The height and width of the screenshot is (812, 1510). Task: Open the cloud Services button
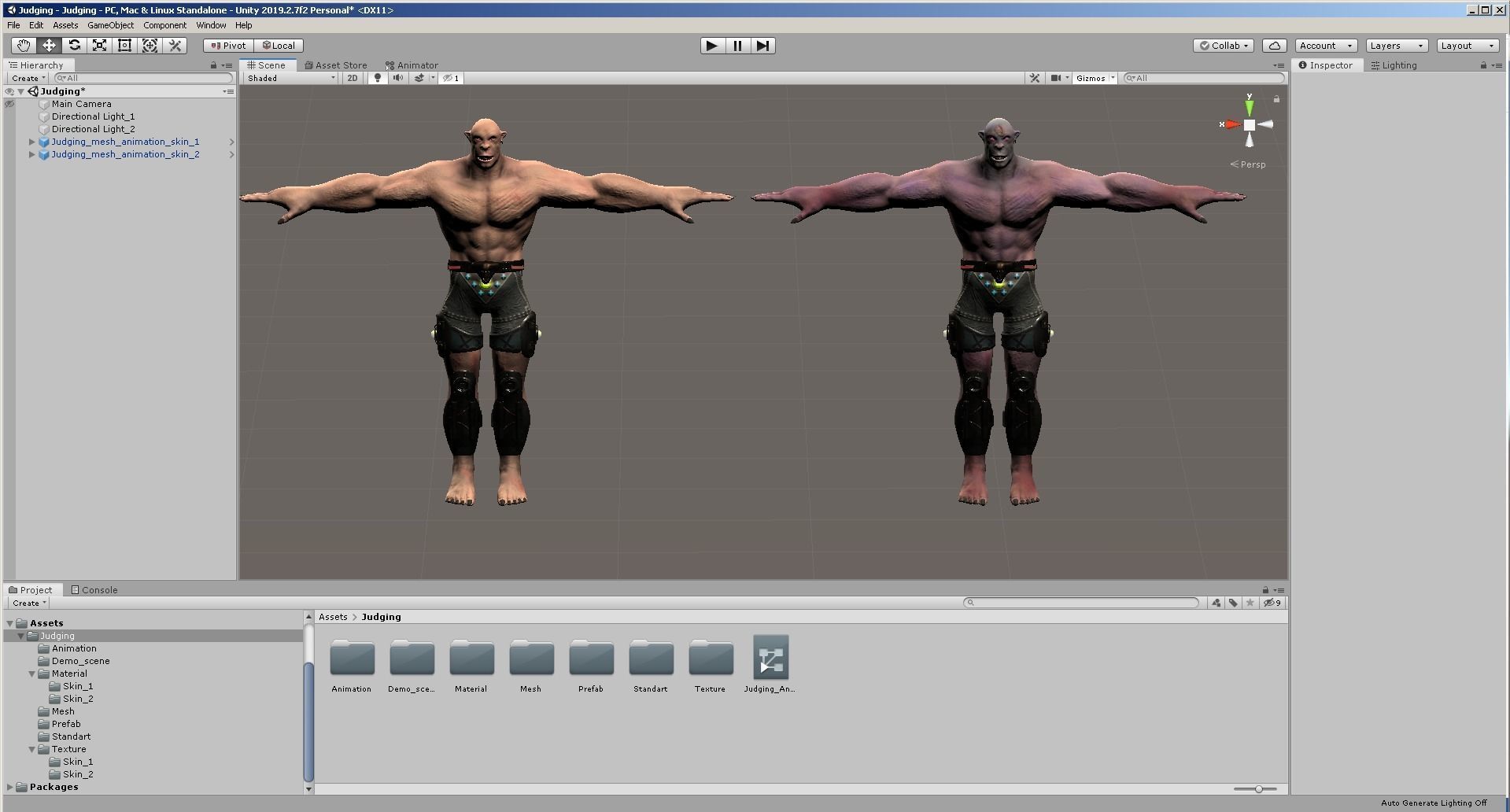pyautogui.click(x=1274, y=46)
